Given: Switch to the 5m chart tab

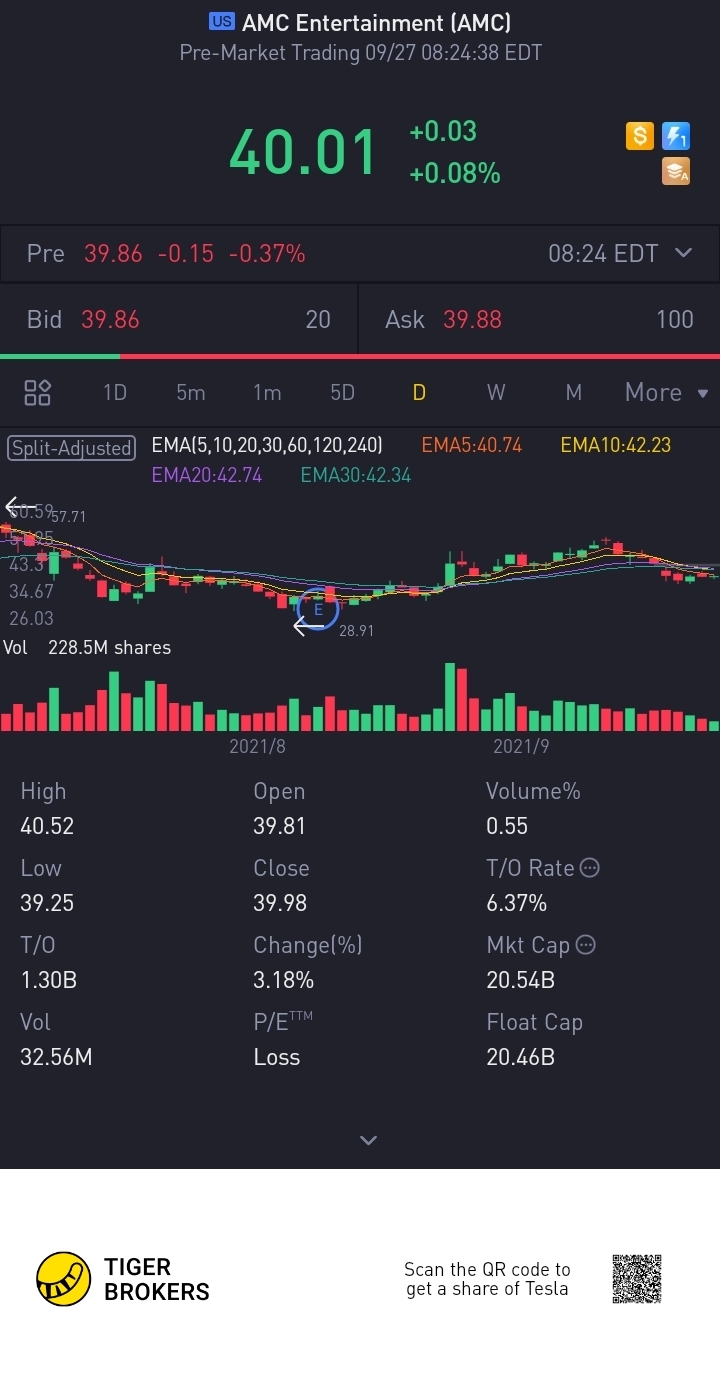Looking at the screenshot, I should (190, 392).
